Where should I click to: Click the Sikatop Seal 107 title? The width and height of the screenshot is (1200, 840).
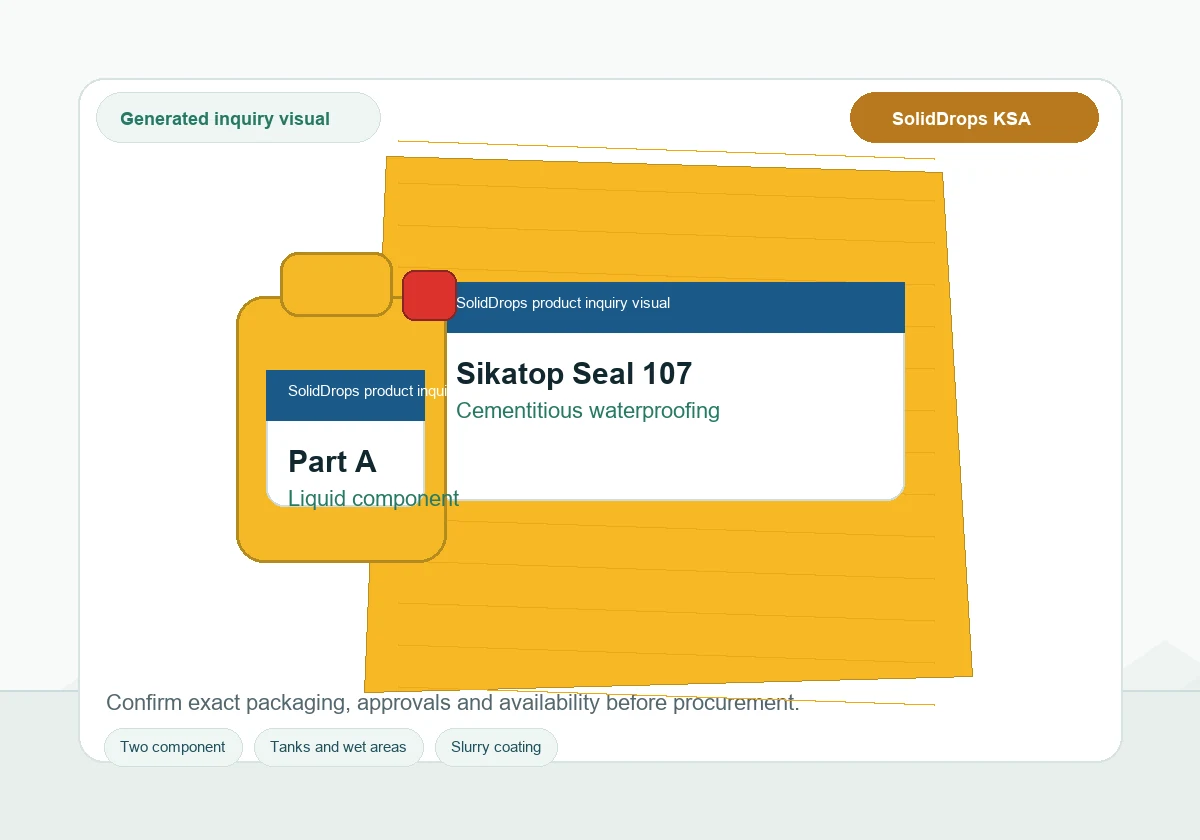click(x=574, y=373)
